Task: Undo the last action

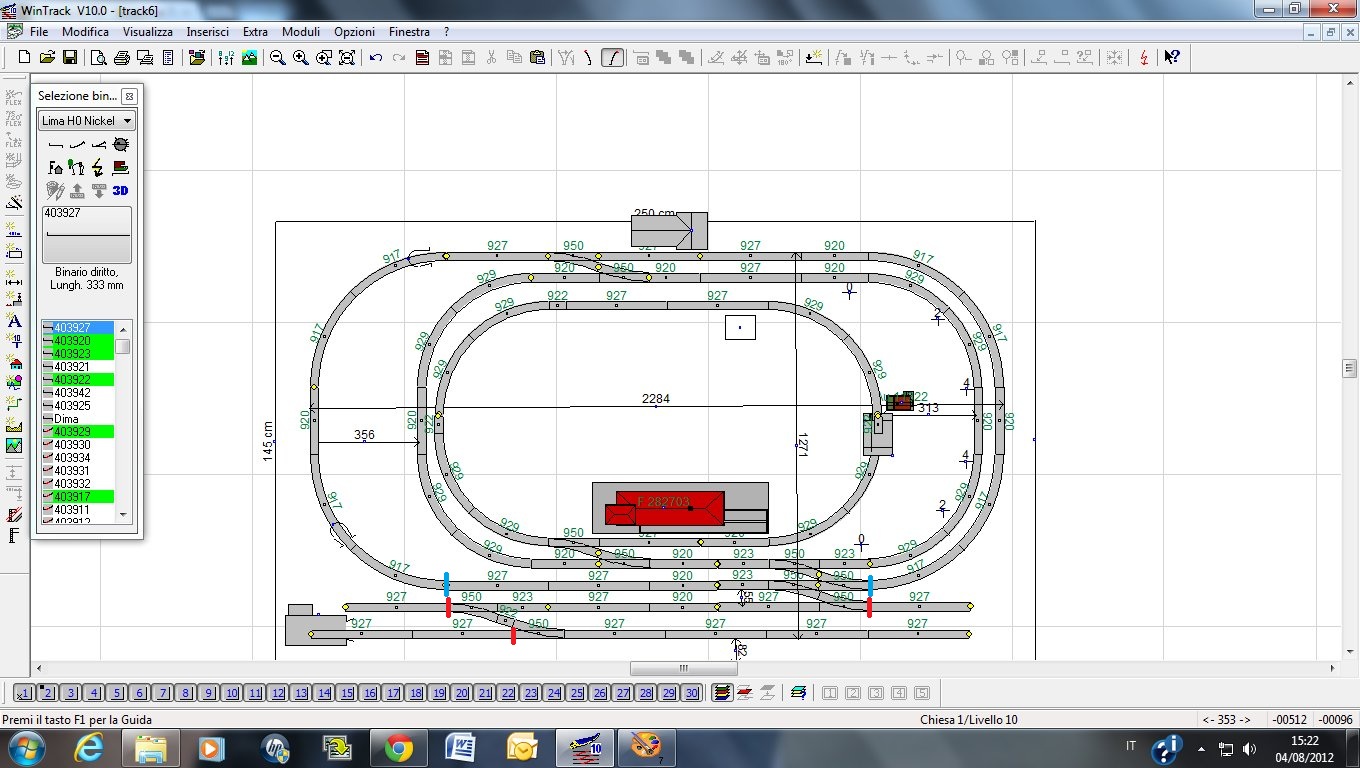Action: point(376,58)
